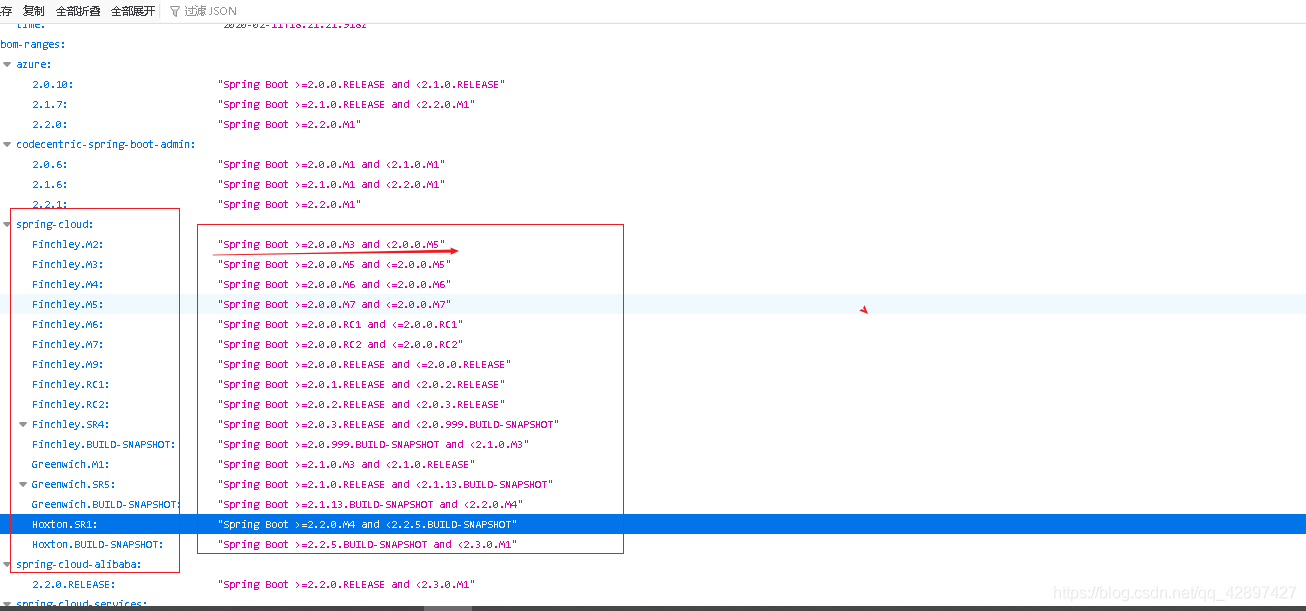The height and width of the screenshot is (611, 1306).
Task: Collapse the codecentric-spring-boot-admin node arrow
Action: tap(7, 144)
